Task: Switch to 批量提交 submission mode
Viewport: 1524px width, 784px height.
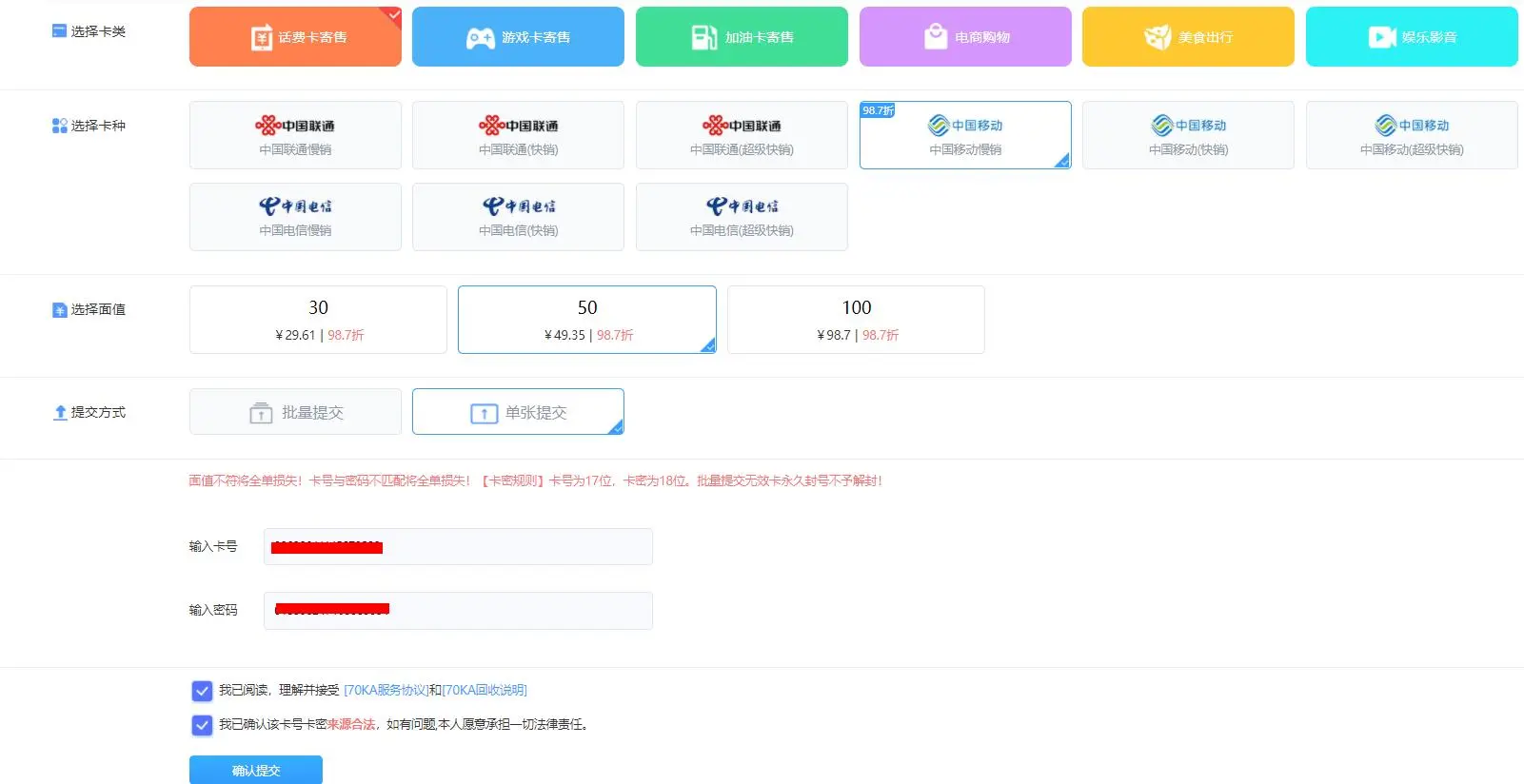Action: tap(295, 412)
